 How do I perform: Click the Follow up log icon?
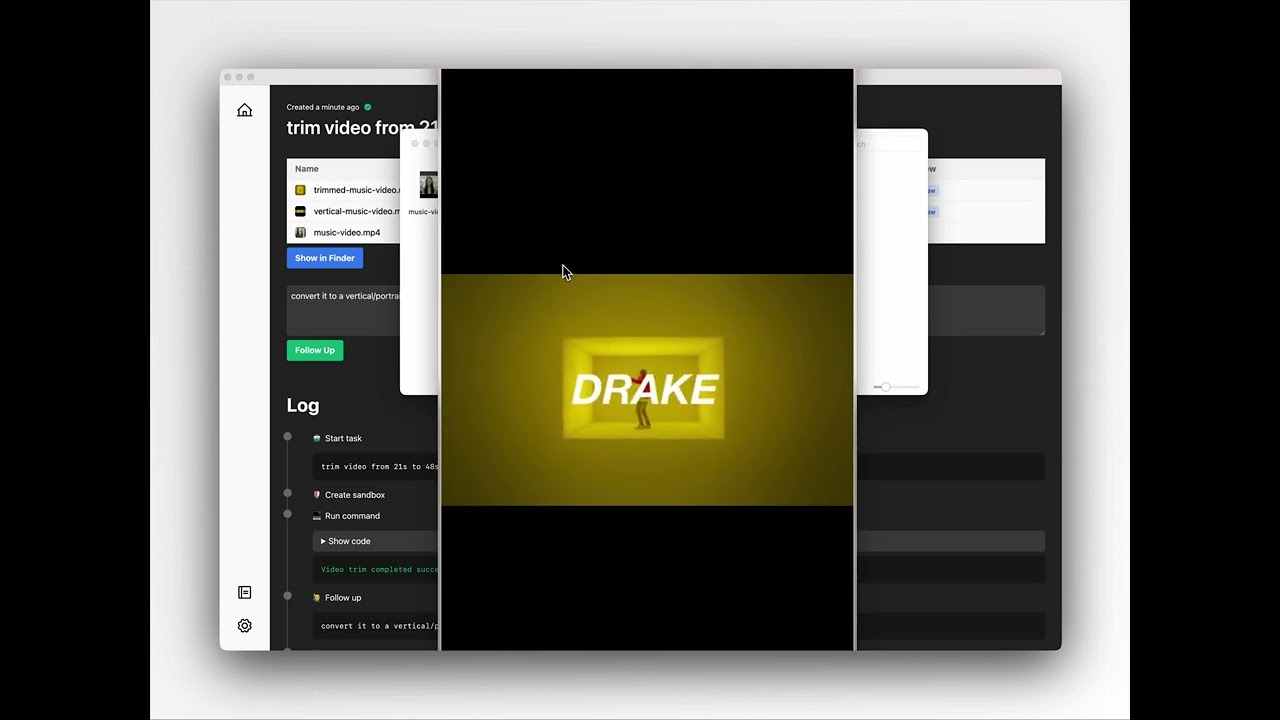tap(317, 598)
